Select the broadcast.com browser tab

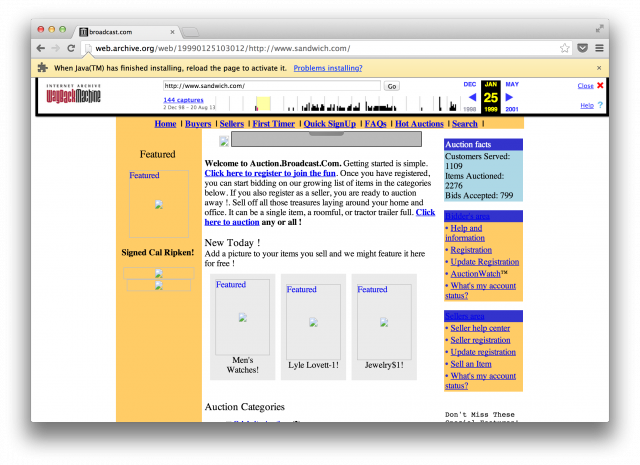coord(127,32)
